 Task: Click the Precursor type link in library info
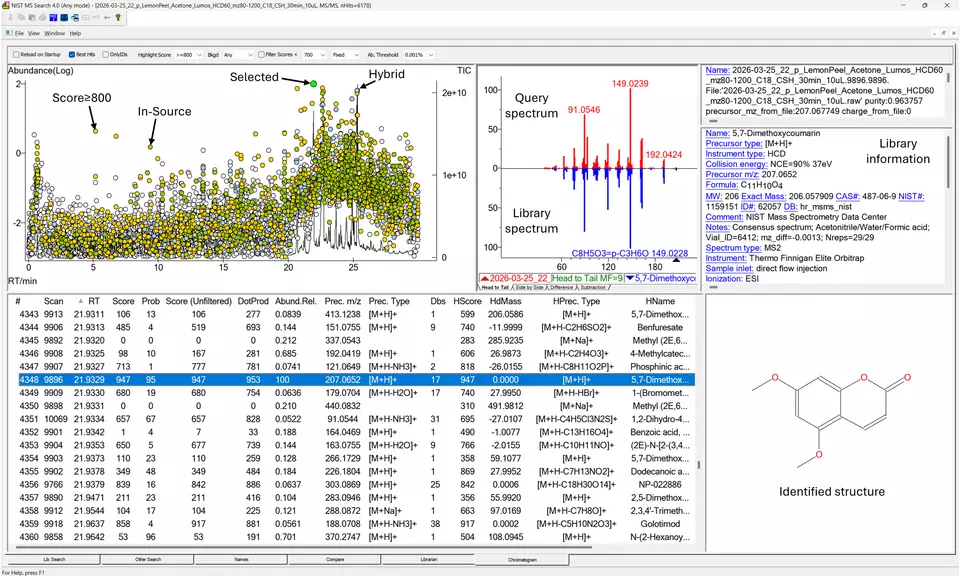pyautogui.click(x=733, y=143)
